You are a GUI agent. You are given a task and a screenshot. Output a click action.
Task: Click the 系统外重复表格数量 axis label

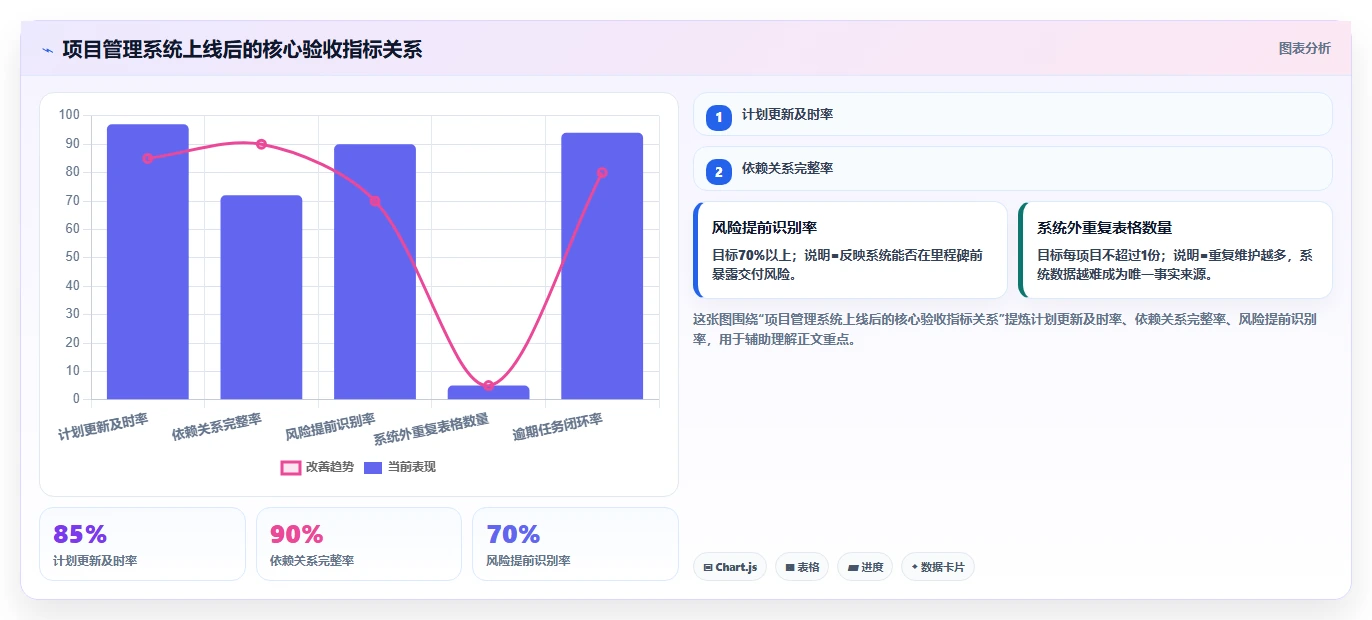click(x=432, y=430)
